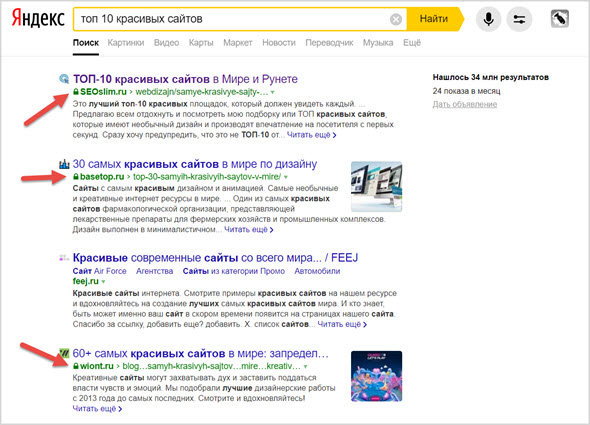Start voice search with the microphone icon
Image resolution: width=590 pixels, height=425 pixels.
point(488,19)
